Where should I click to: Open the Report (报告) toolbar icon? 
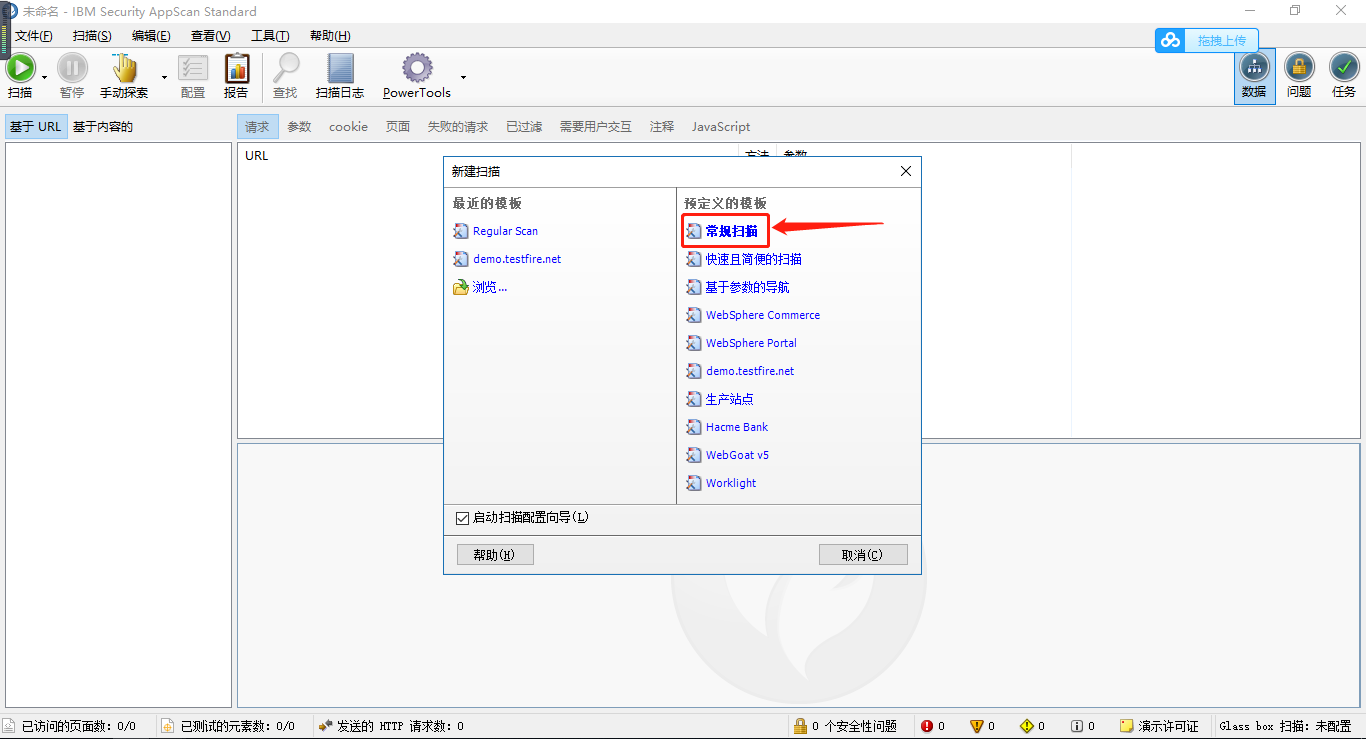click(x=237, y=68)
